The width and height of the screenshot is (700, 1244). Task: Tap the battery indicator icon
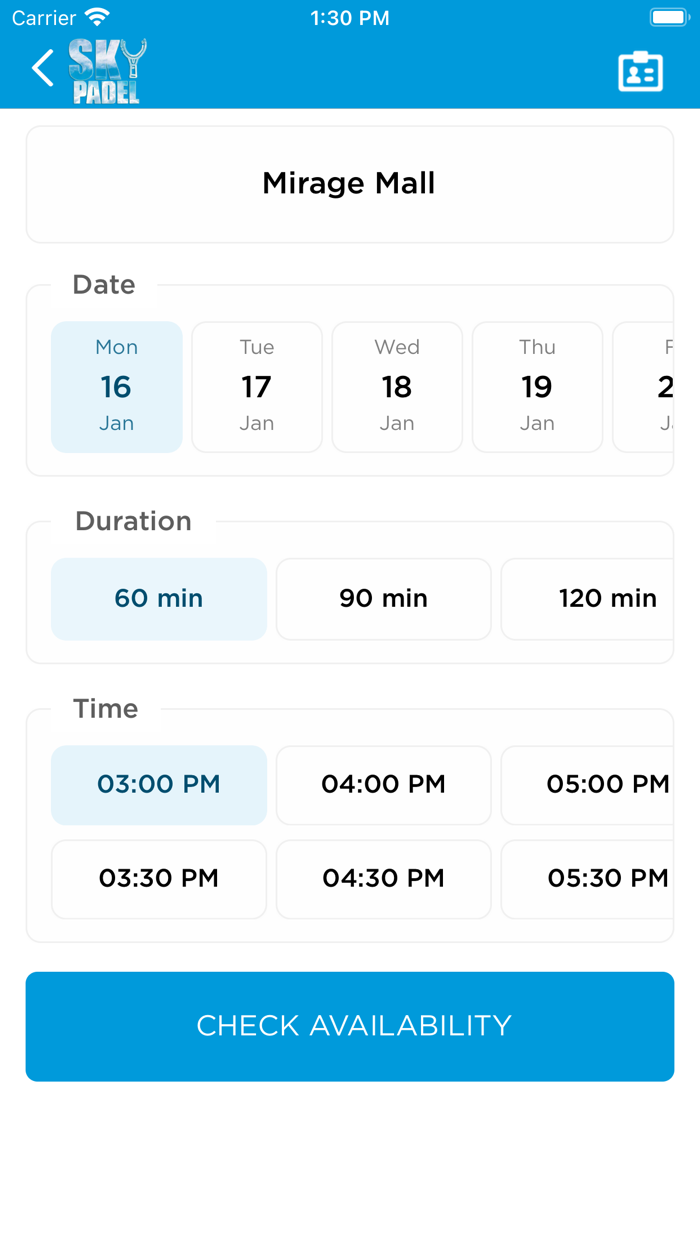click(668, 18)
